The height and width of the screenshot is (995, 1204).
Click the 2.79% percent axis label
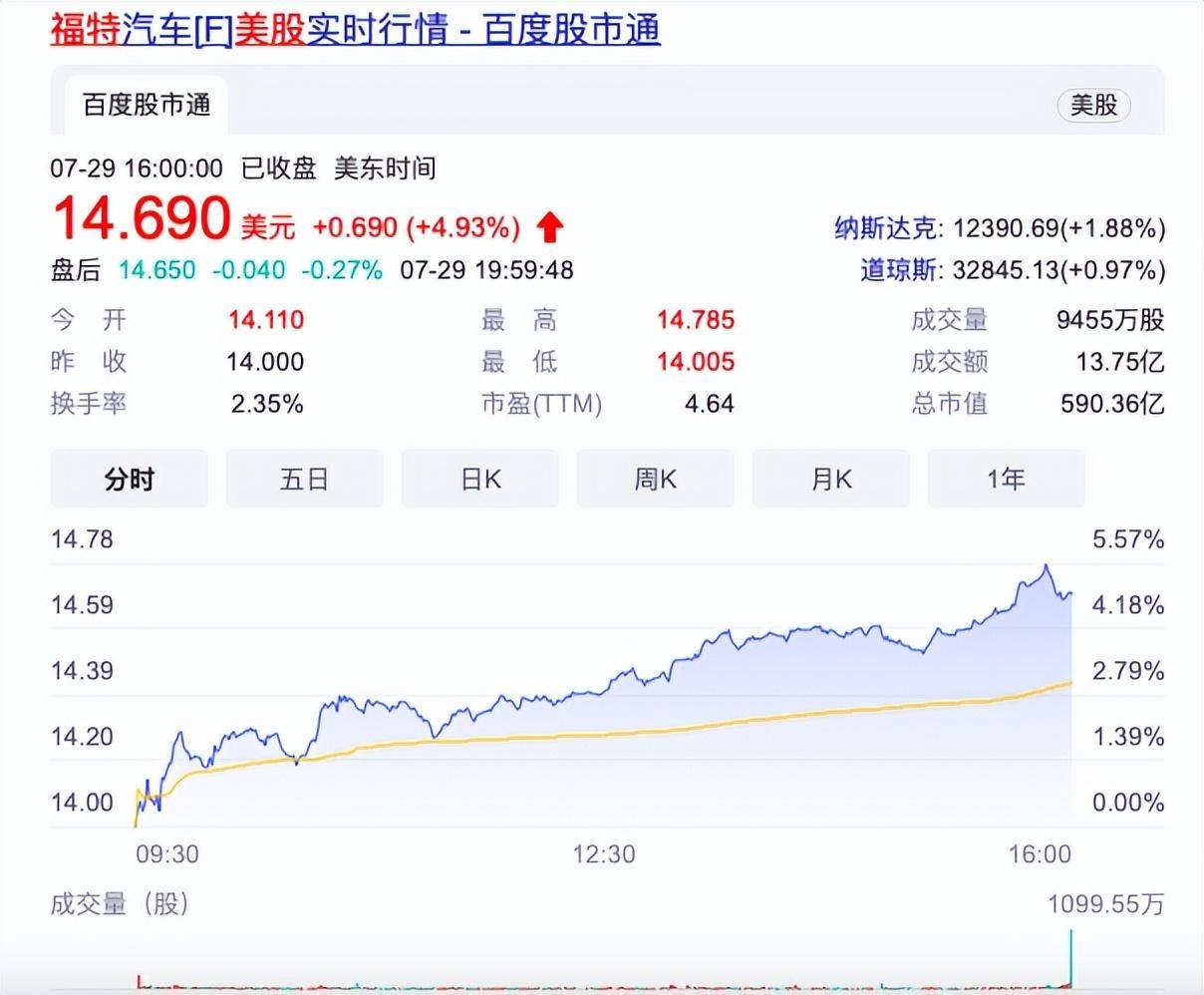1128,671
